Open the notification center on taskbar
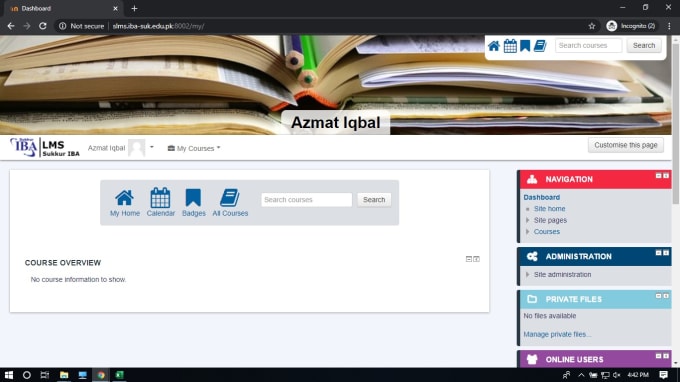 (x=664, y=375)
